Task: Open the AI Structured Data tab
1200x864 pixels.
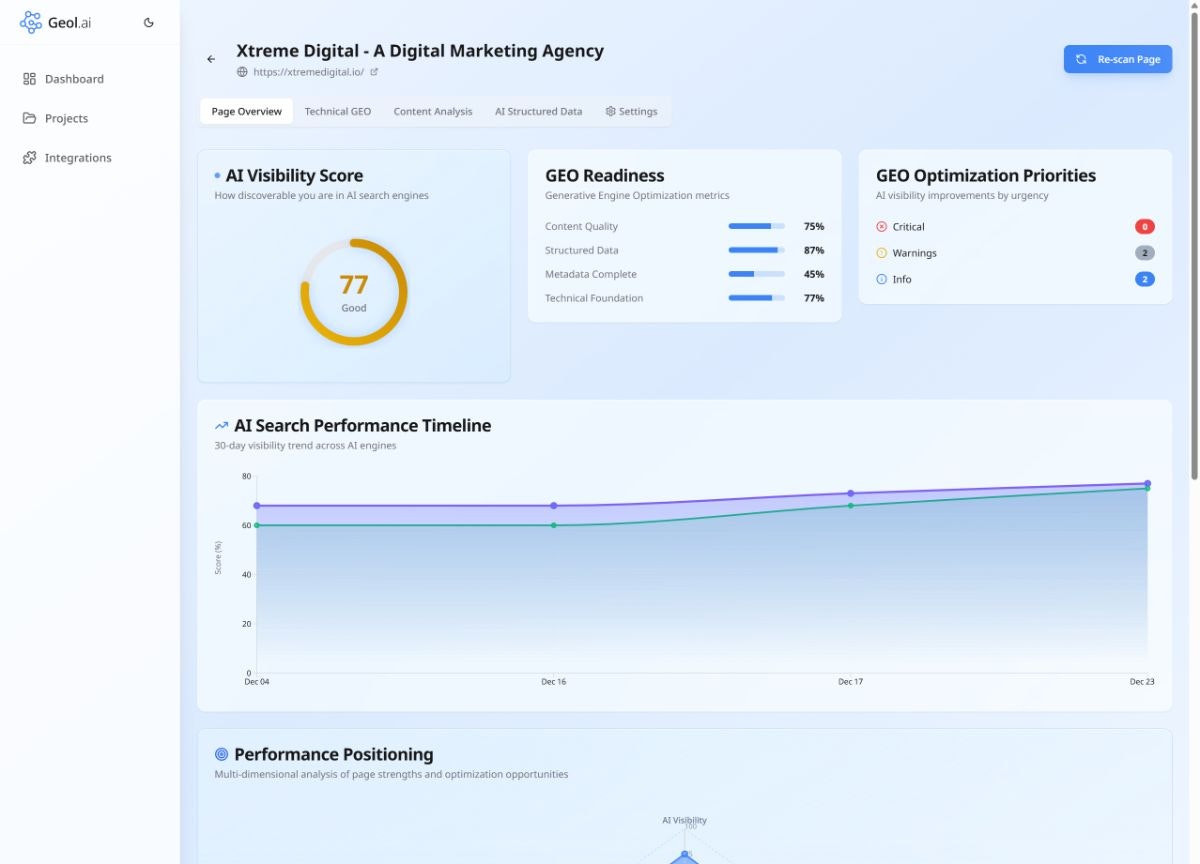Action: 538,111
